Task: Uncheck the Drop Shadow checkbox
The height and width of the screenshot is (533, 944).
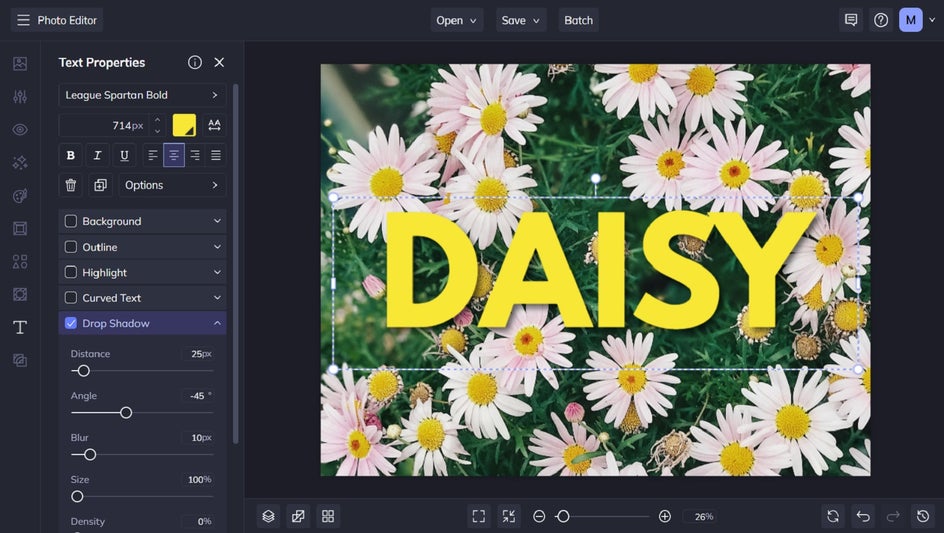Action: point(71,323)
